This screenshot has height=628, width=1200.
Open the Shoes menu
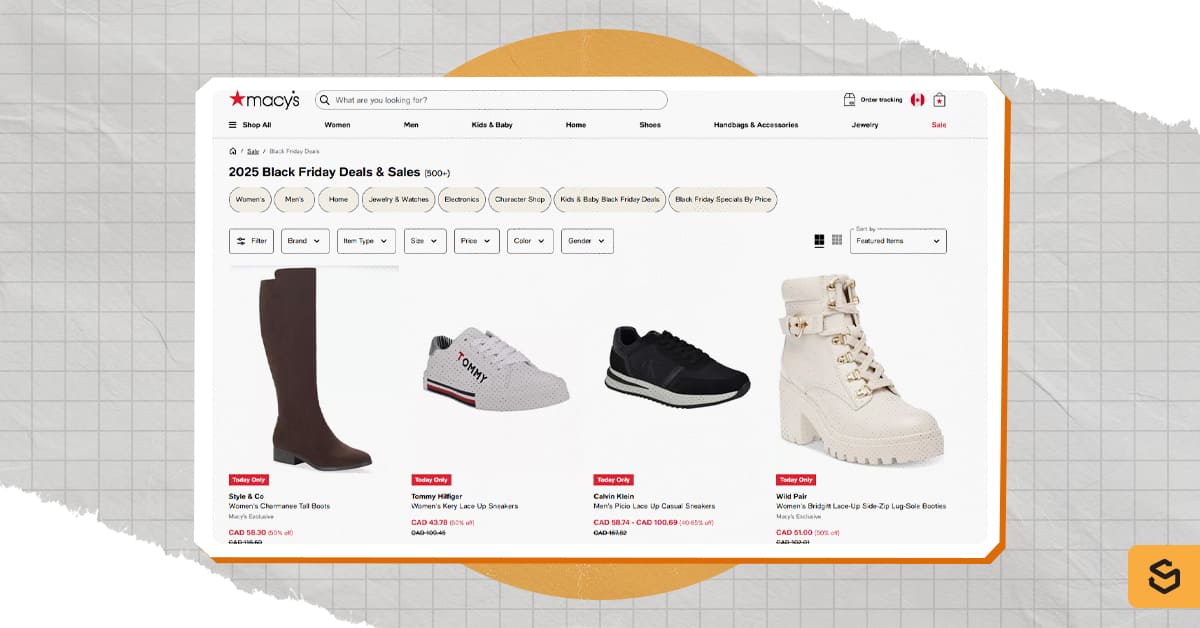point(650,125)
